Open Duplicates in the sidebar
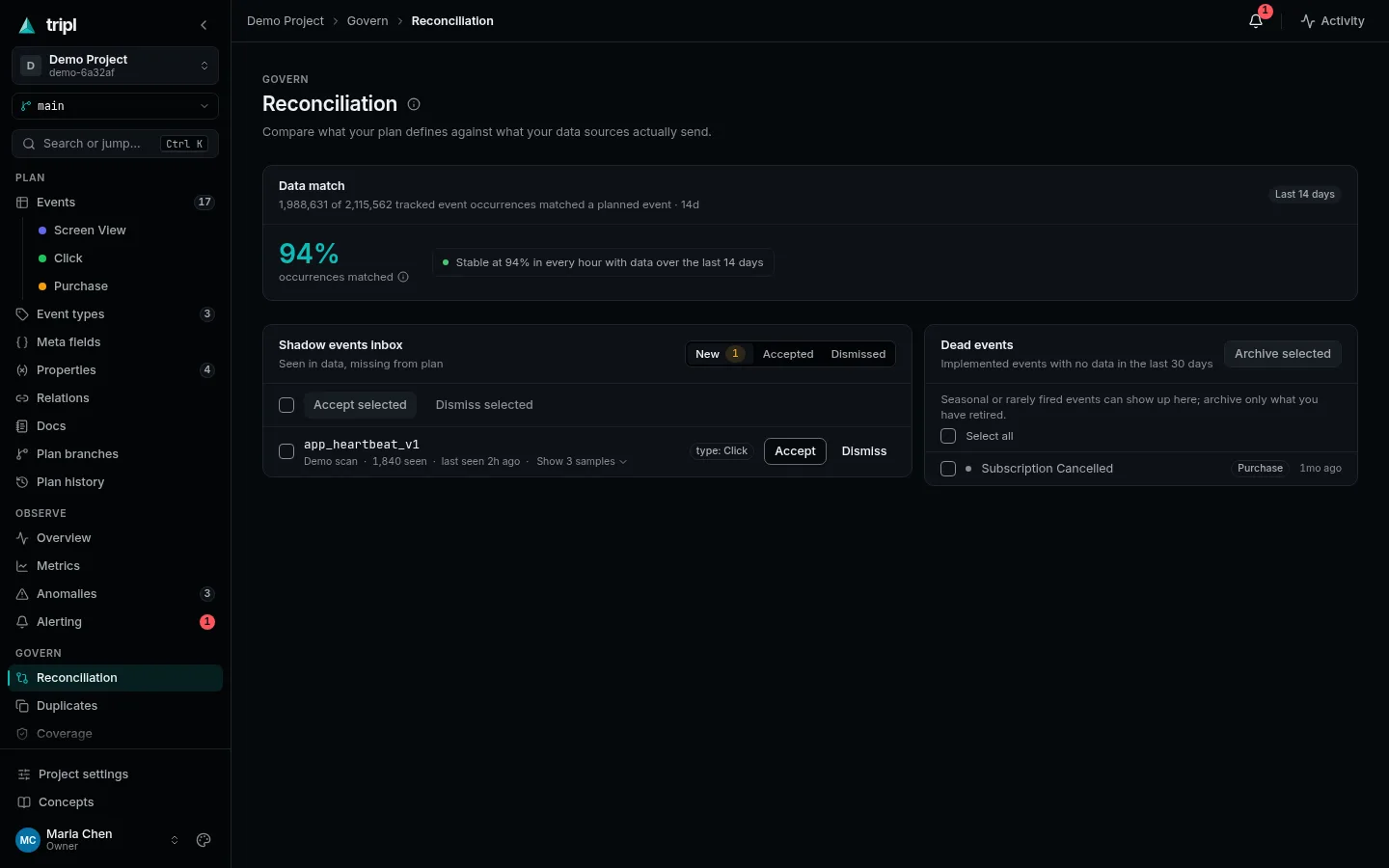Viewport: 1389px width, 868px height. [115, 706]
